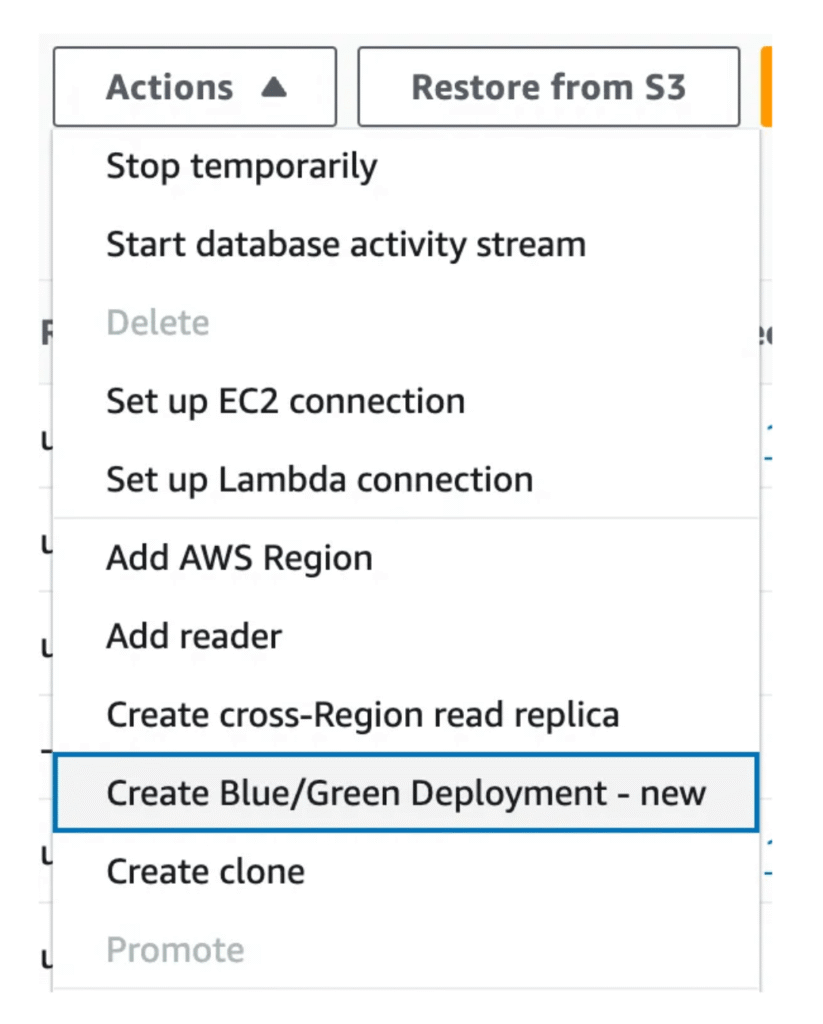
Task: Click the disabled Promote menu entry
Action: [x=175, y=949]
